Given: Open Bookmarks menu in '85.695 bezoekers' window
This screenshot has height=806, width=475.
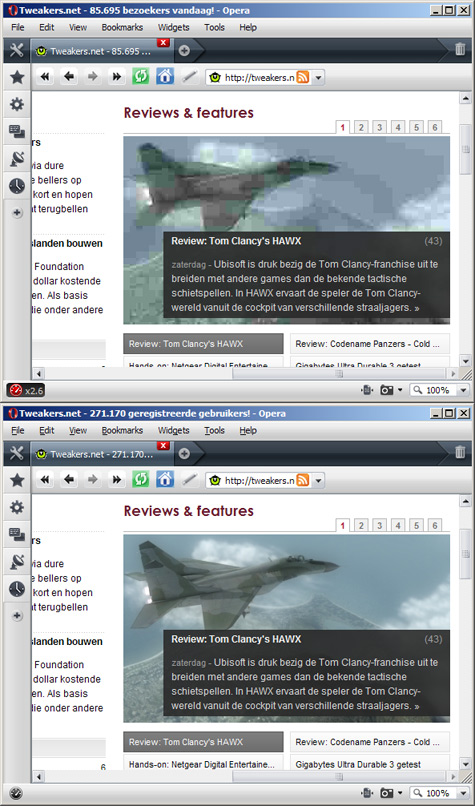Looking at the screenshot, I should point(122,27).
